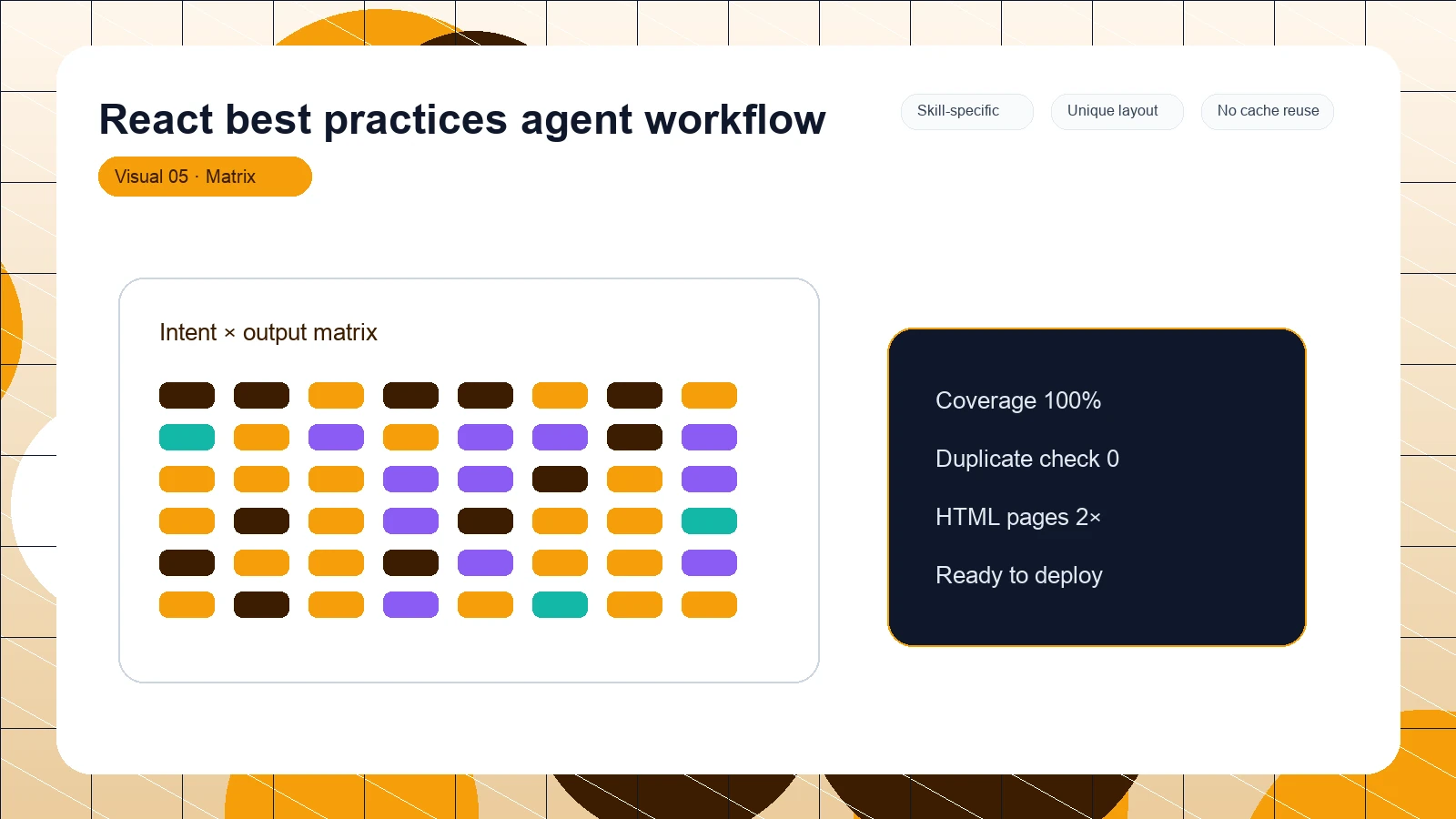The image size is (1456, 819).
Task: Pick the teal cell in the fourth matrix row
Action: (709, 521)
